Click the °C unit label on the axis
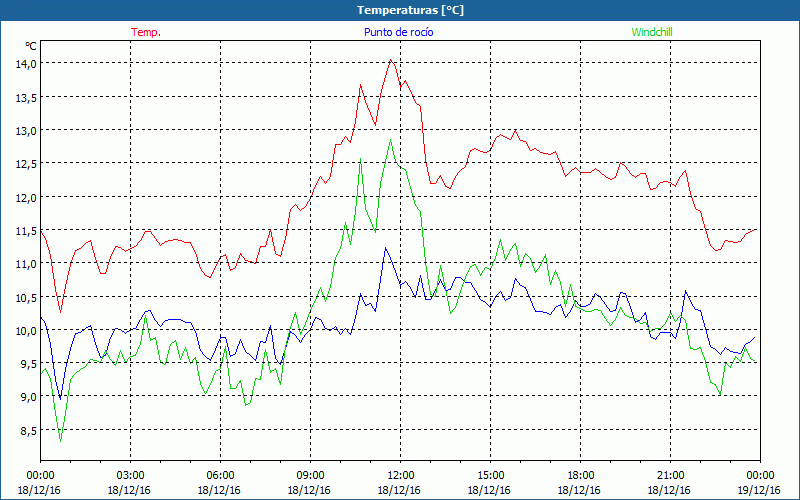Image resolution: width=800 pixels, height=500 pixels. tap(31, 46)
